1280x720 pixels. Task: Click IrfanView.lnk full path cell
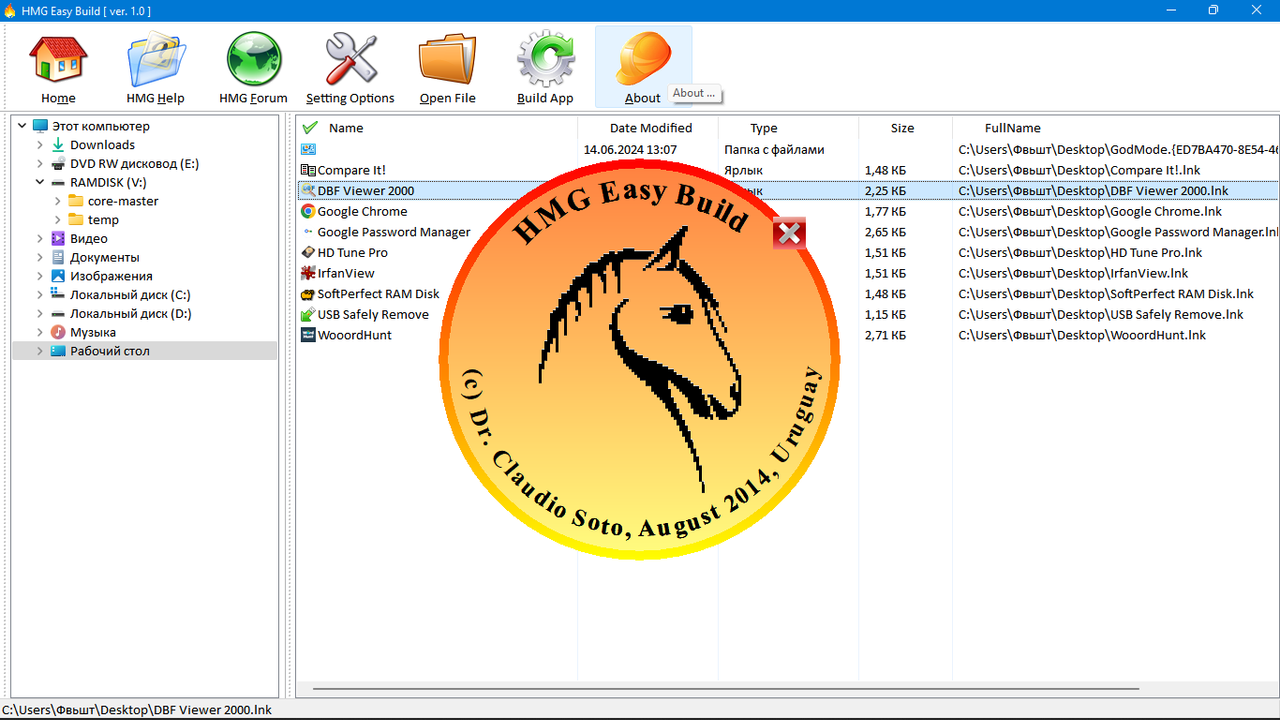(x=1073, y=273)
